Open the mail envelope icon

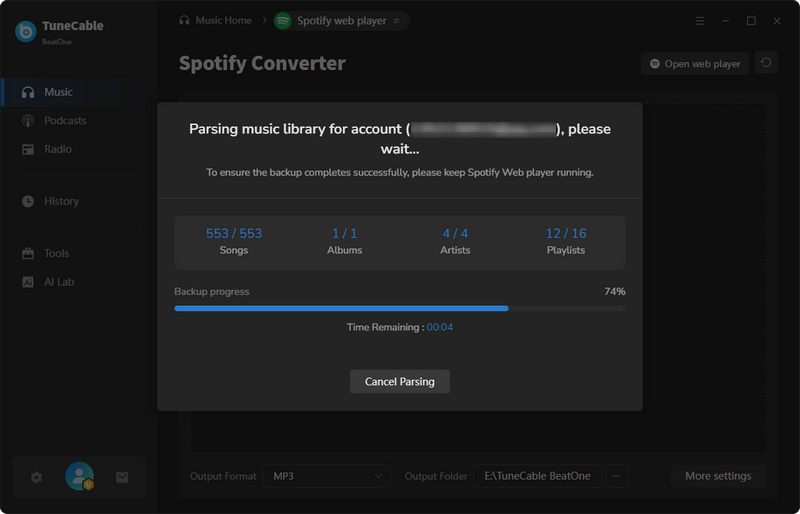point(122,477)
